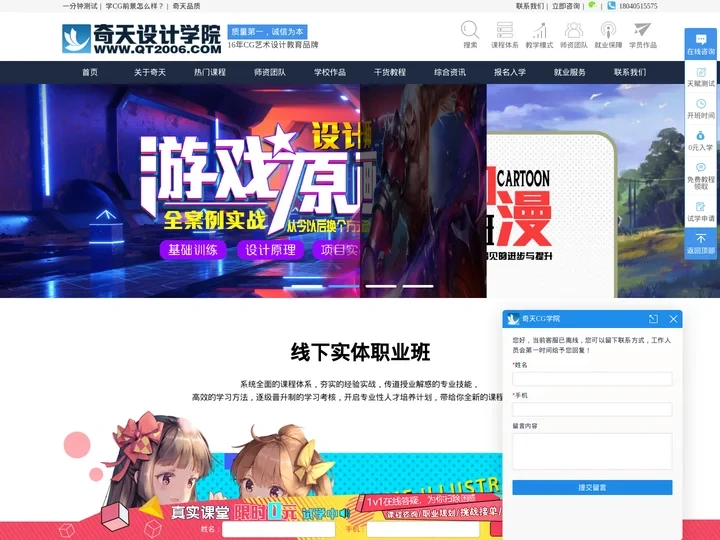Image resolution: width=720 pixels, height=540 pixels.
Task: Click the 学CG前景怎么样？ link
Action: point(135,6)
